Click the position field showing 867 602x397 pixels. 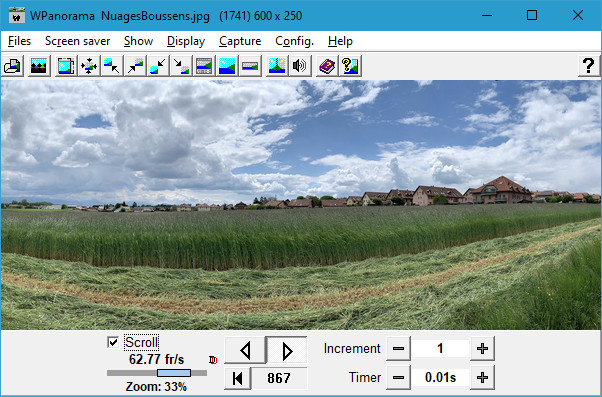[279, 378]
